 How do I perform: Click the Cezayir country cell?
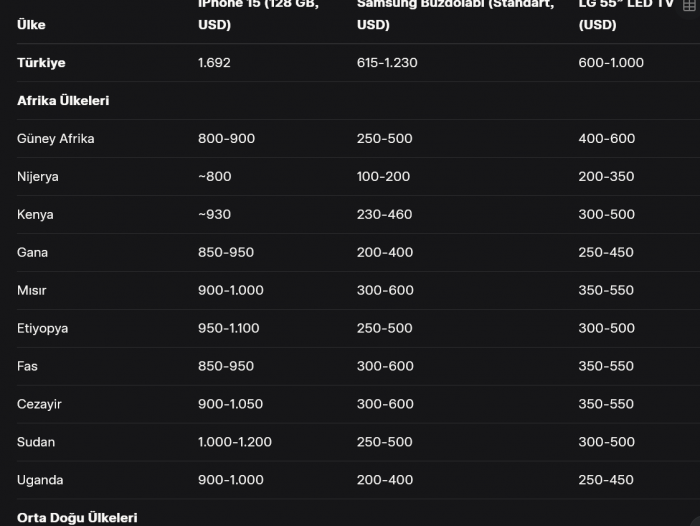point(40,404)
